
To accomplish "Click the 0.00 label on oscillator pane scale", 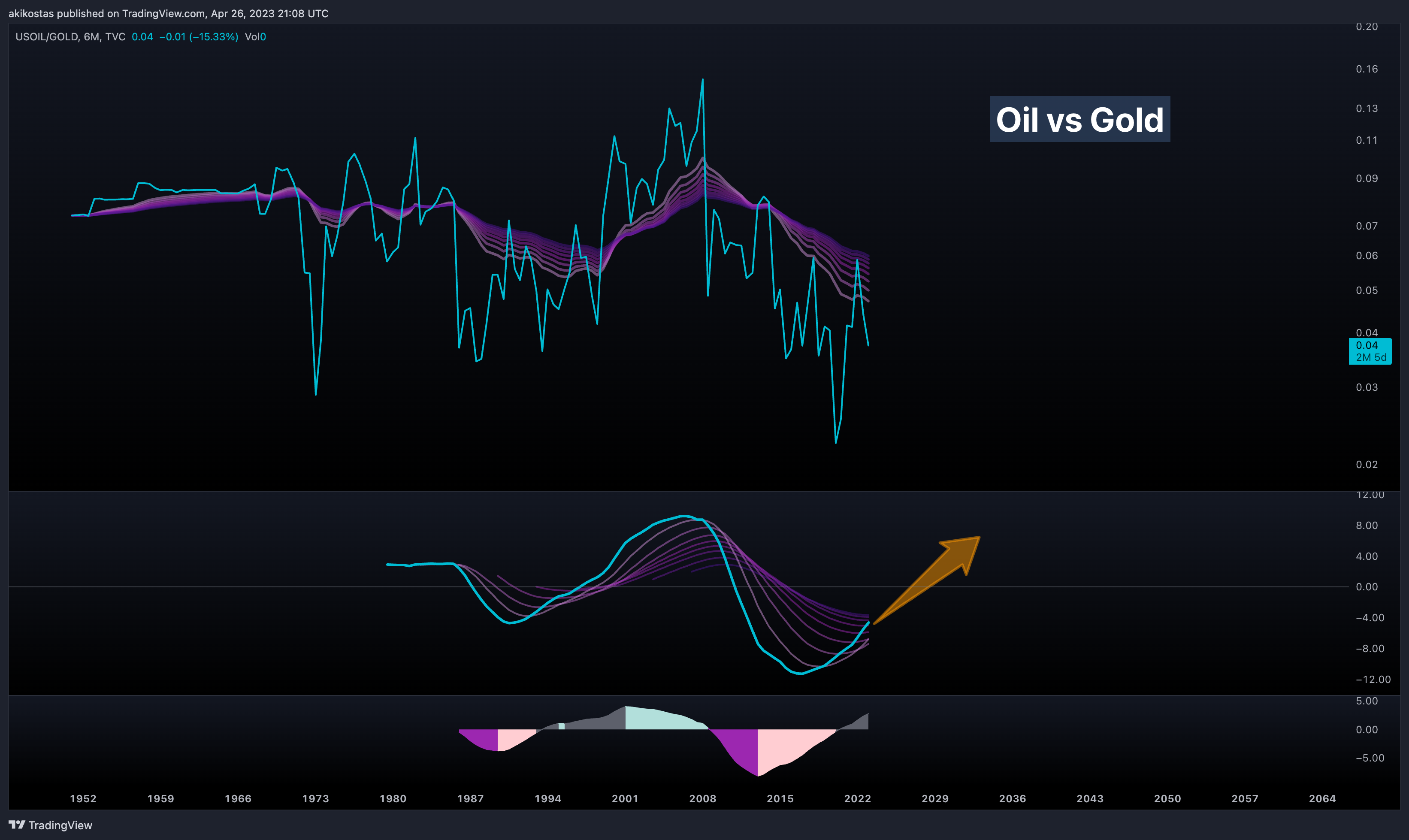I will pyautogui.click(x=1367, y=587).
